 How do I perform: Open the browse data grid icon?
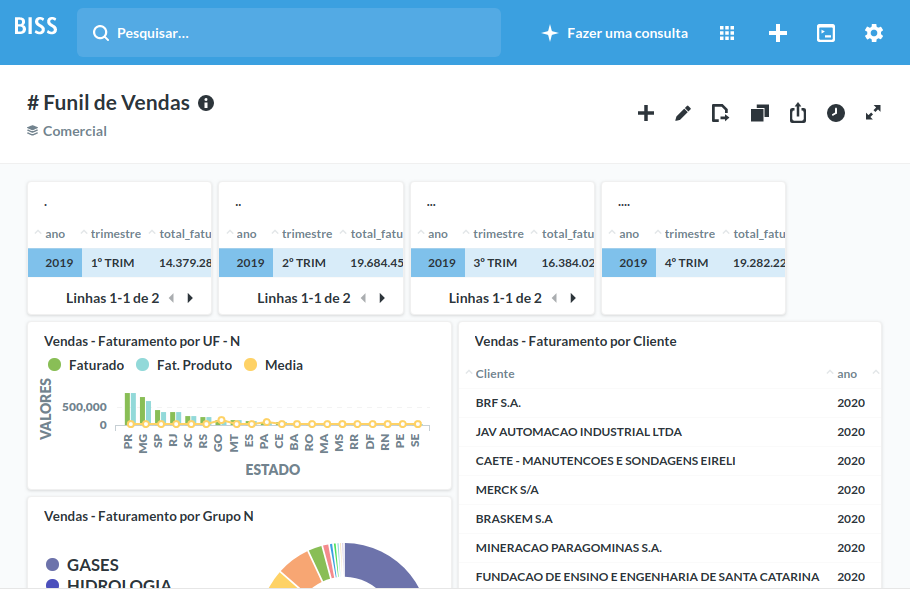click(x=727, y=33)
